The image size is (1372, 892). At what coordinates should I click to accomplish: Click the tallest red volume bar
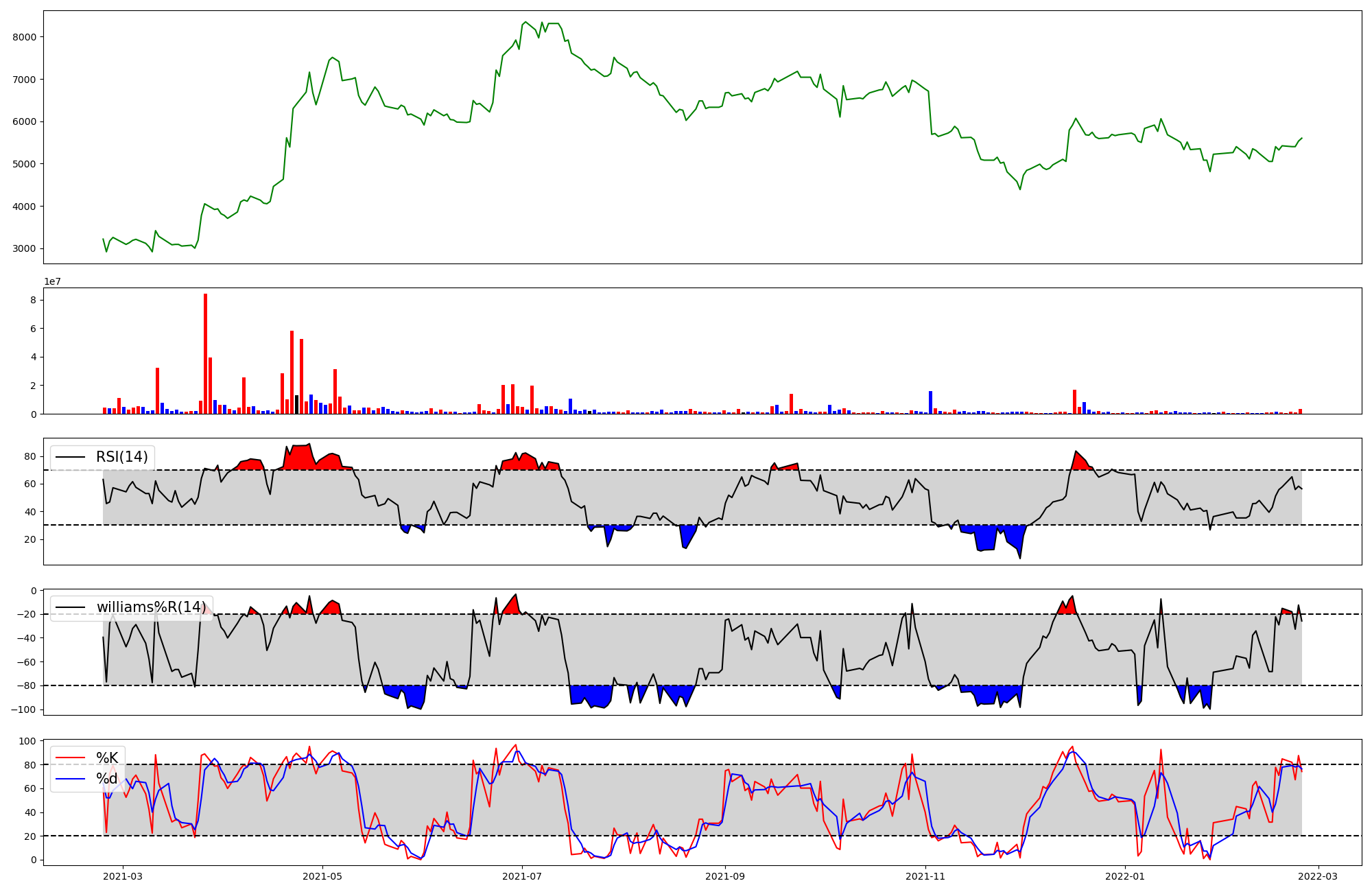coord(205,353)
